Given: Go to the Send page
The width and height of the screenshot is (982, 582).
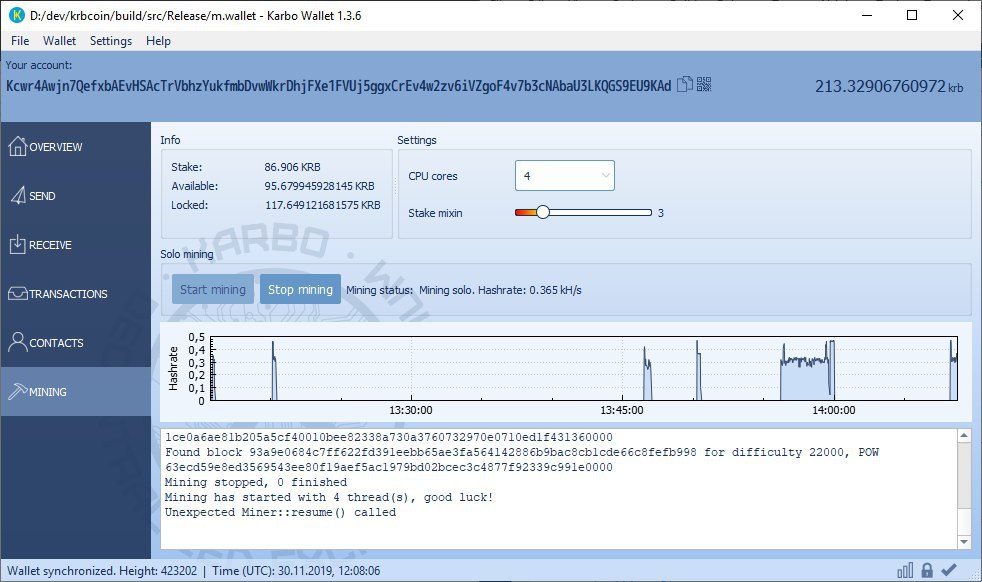Looking at the screenshot, I should [75, 195].
